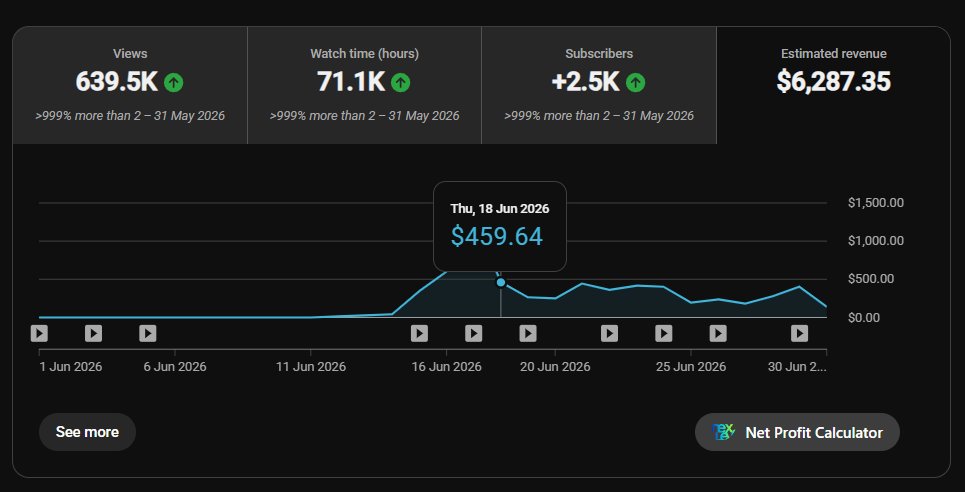Click the "$500.00" axis label
Viewport: 965px width, 492px height.
[x=871, y=279]
